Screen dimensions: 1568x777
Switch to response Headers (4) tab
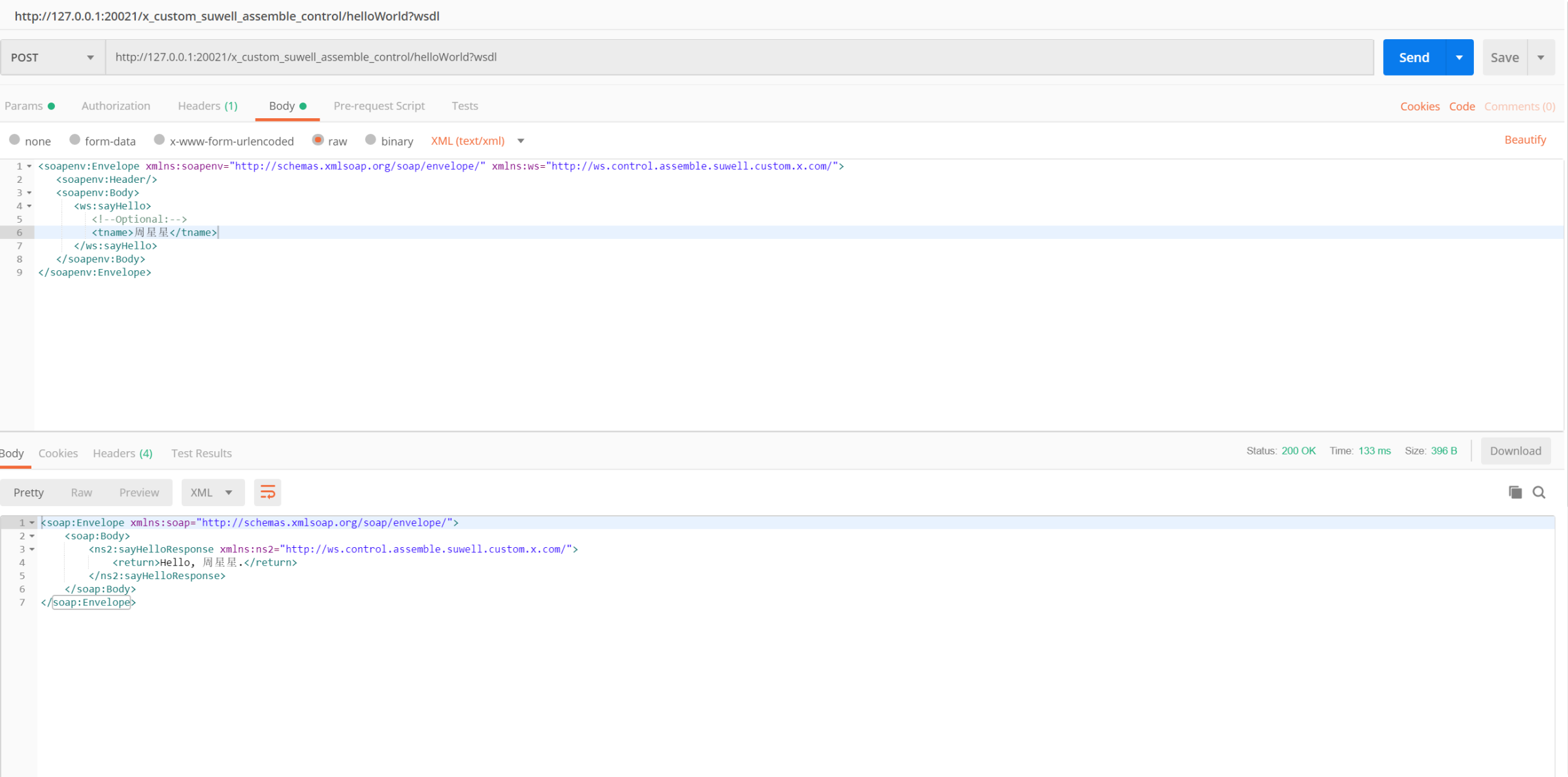click(x=123, y=453)
